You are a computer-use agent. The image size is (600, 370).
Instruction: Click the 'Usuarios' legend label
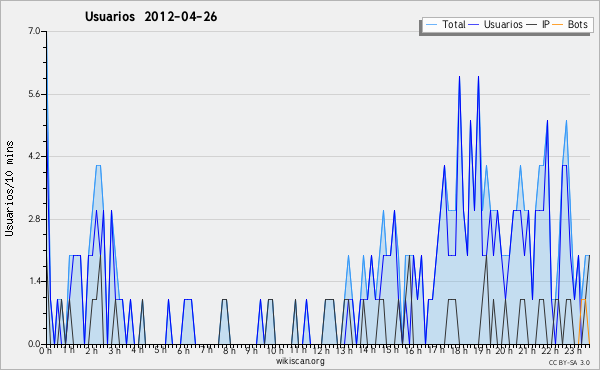[503, 24]
